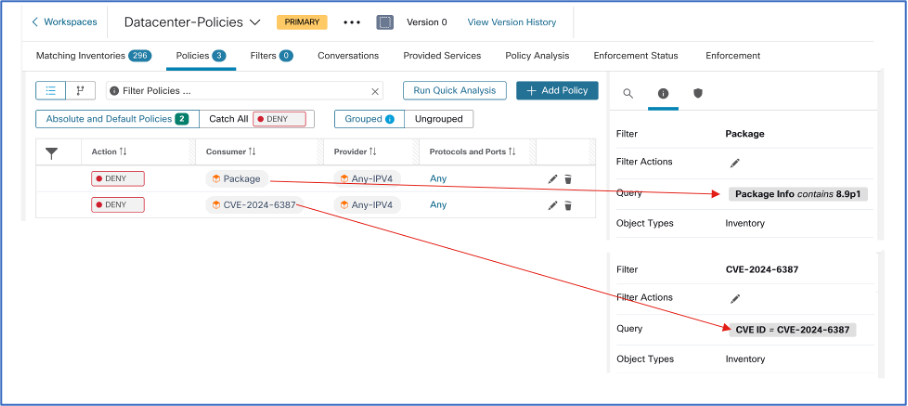This screenshot has width=908, height=406.
Task: Delete the CVE-2024-6387 policy row
Action: pyautogui.click(x=568, y=205)
